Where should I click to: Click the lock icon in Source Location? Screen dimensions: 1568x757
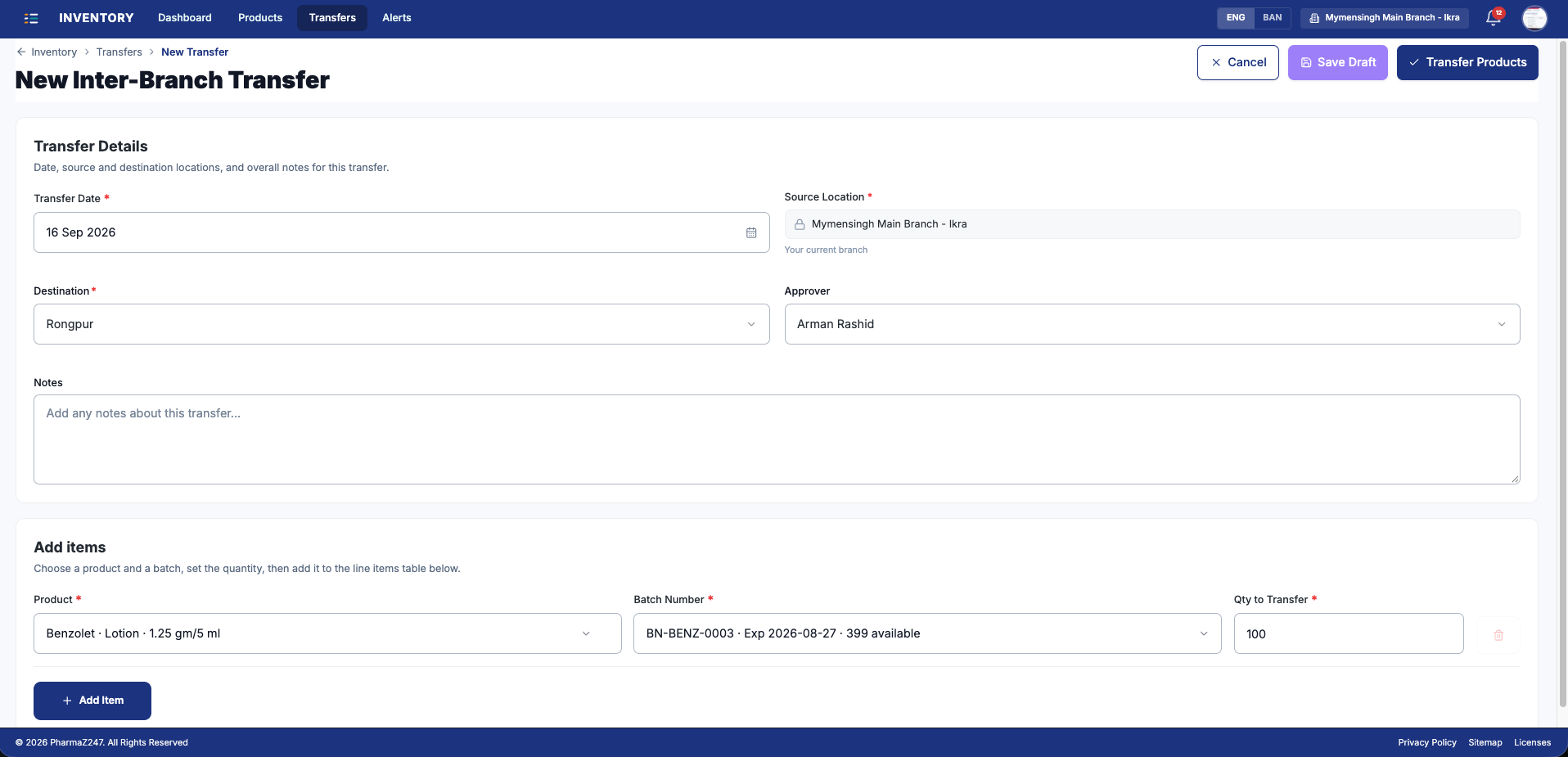(x=800, y=224)
